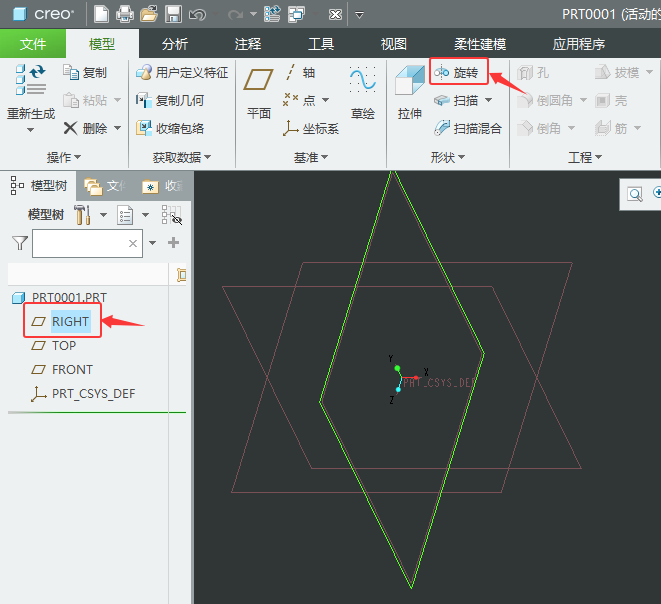This screenshot has height=604, width=661.
Task: Expand the 形状 group
Action: coord(447,157)
